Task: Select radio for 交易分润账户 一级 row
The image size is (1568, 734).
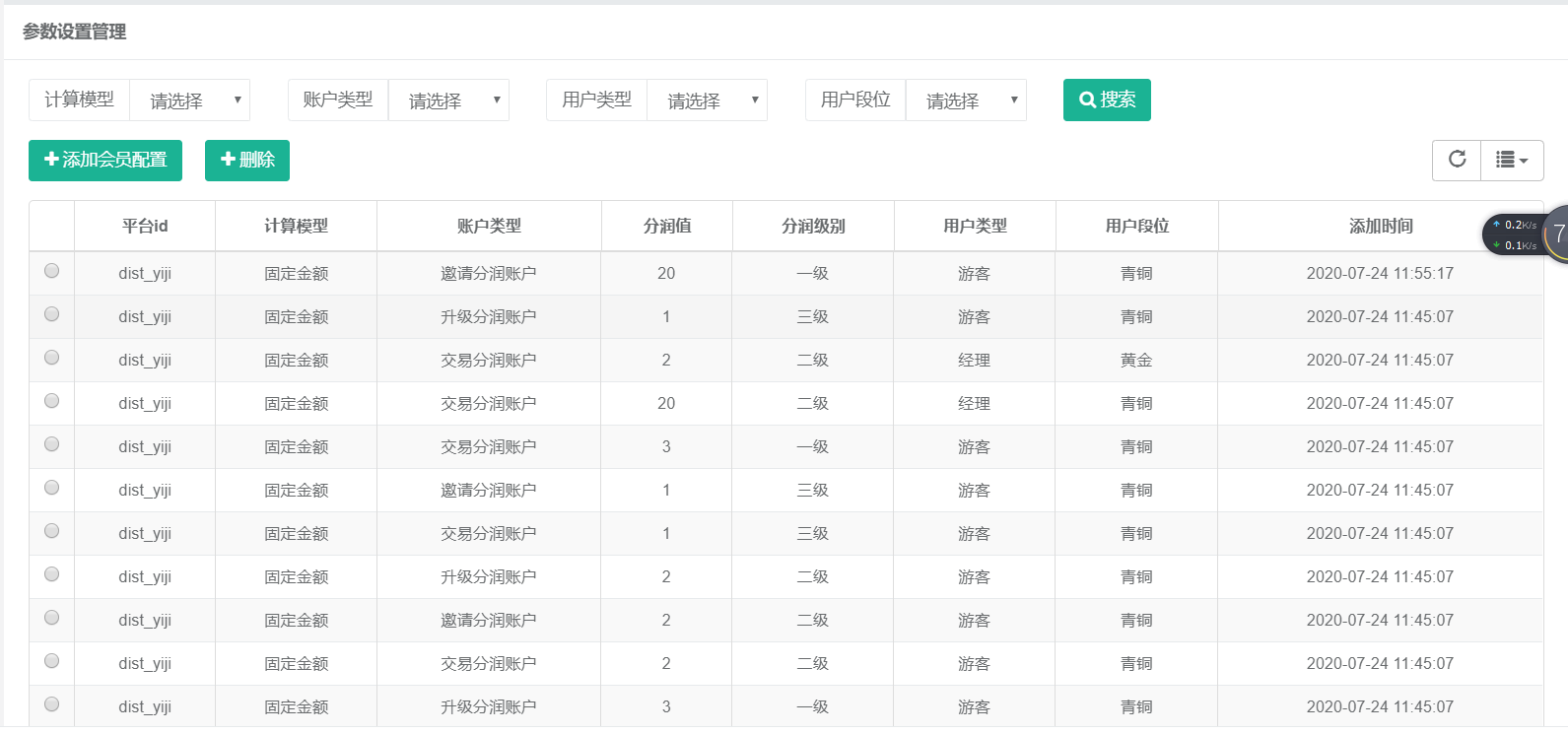Action: point(52,444)
